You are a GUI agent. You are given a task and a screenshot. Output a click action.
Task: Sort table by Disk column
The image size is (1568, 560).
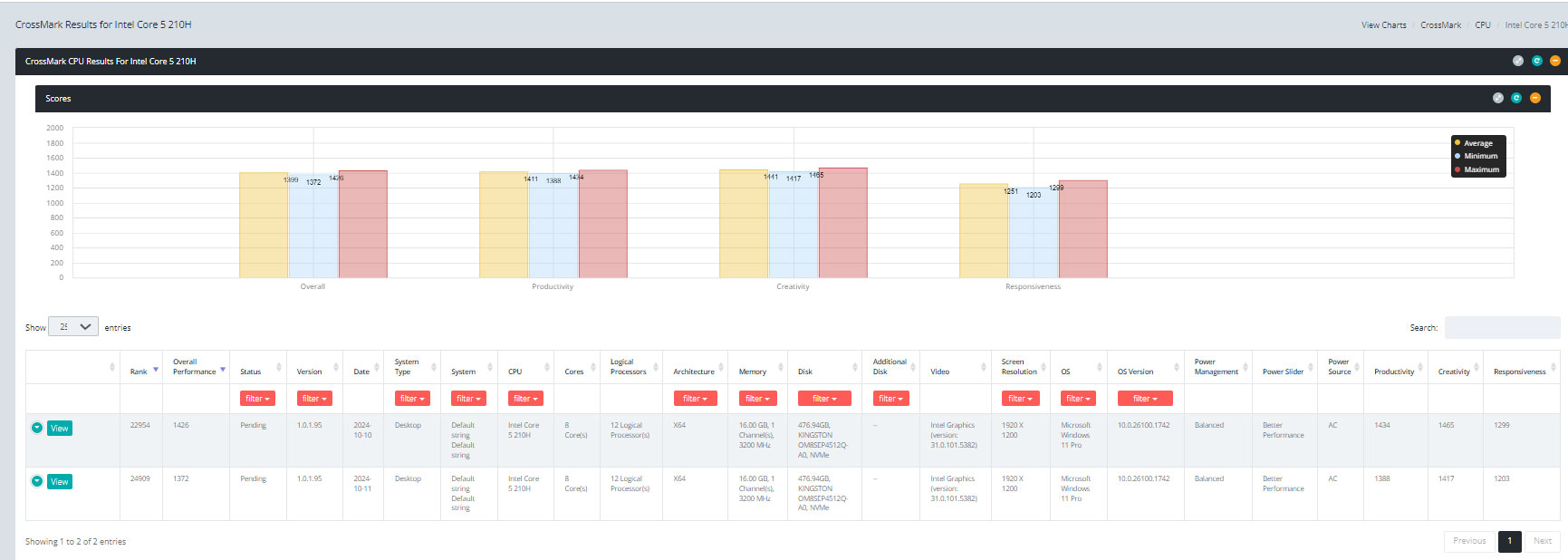[824, 367]
